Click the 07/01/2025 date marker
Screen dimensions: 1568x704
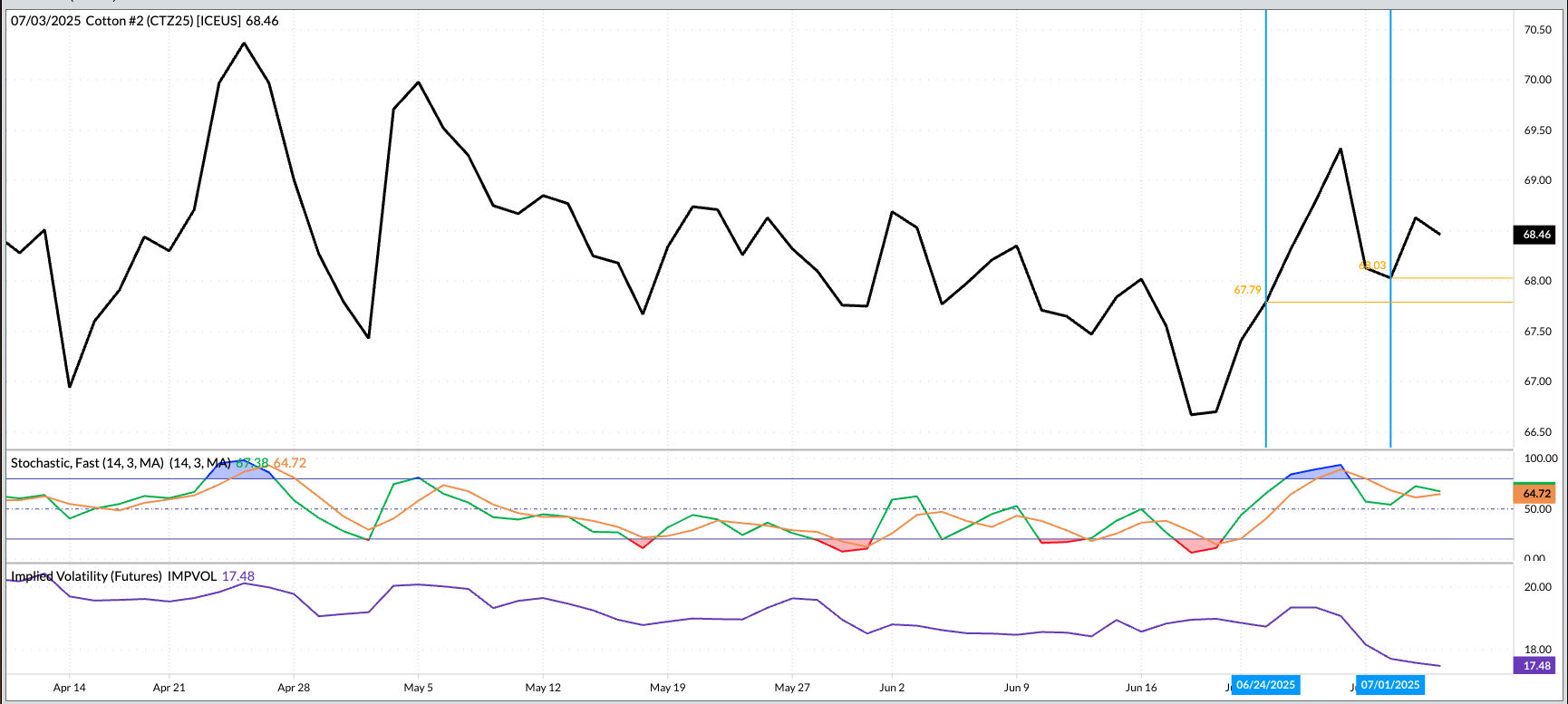pyautogui.click(x=1389, y=685)
